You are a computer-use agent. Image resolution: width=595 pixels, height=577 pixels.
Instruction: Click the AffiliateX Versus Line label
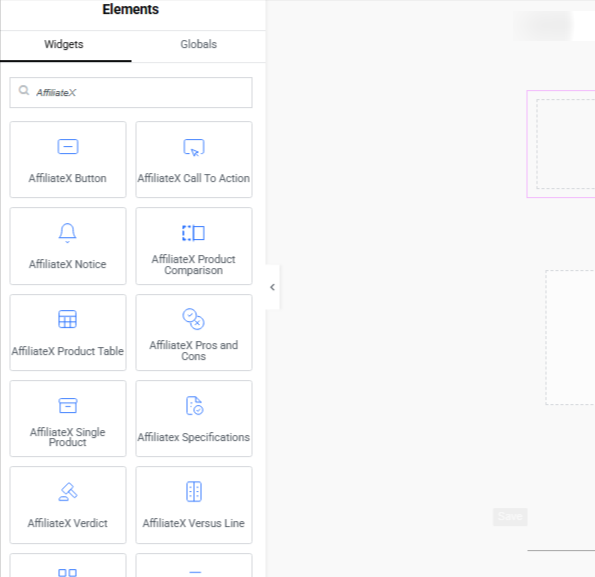(x=194, y=523)
